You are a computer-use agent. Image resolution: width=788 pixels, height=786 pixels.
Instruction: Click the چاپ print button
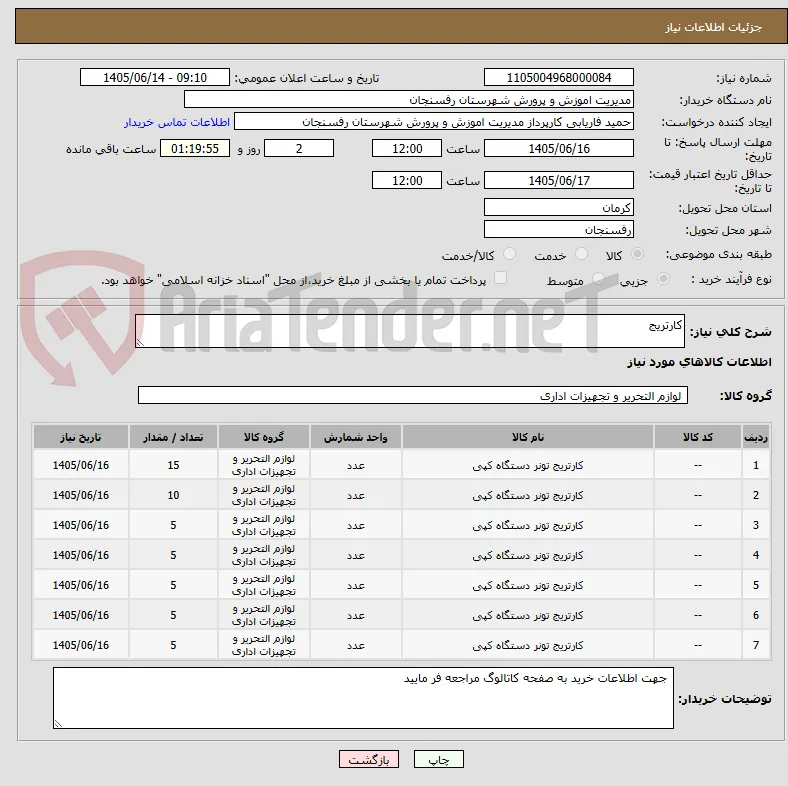tap(438, 759)
